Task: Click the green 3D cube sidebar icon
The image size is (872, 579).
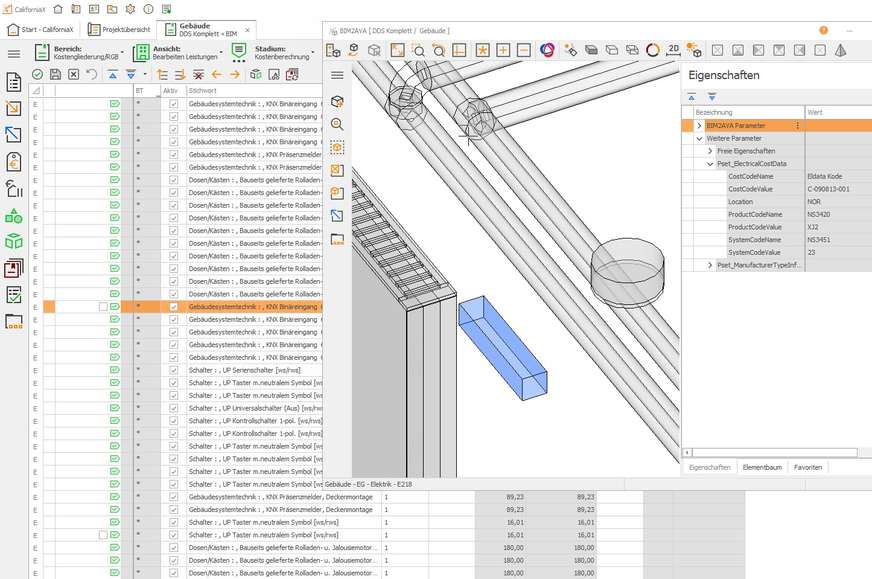Action: point(14,241)
